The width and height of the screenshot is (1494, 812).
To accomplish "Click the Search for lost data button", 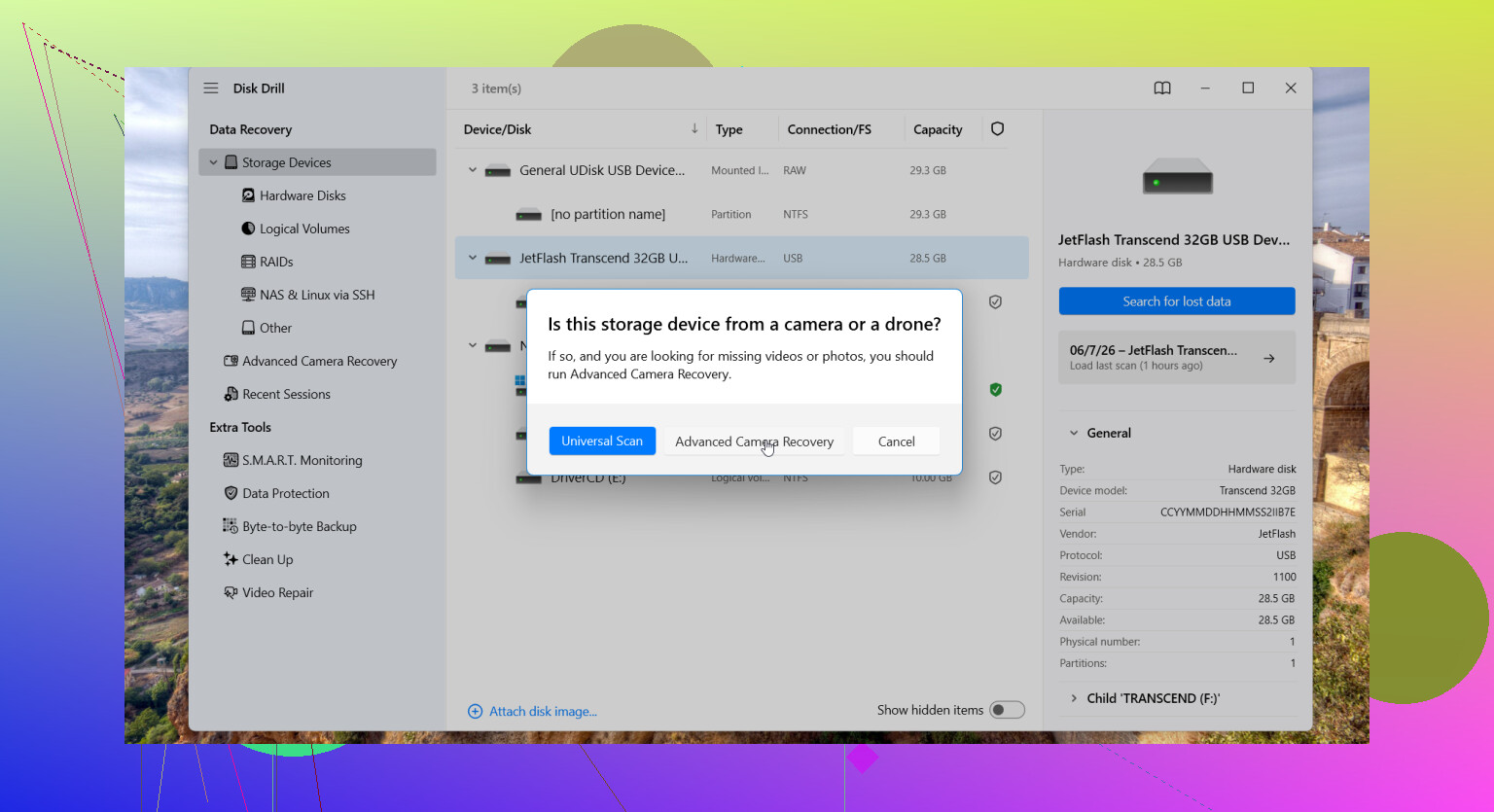I will [x=1177, y=301].
